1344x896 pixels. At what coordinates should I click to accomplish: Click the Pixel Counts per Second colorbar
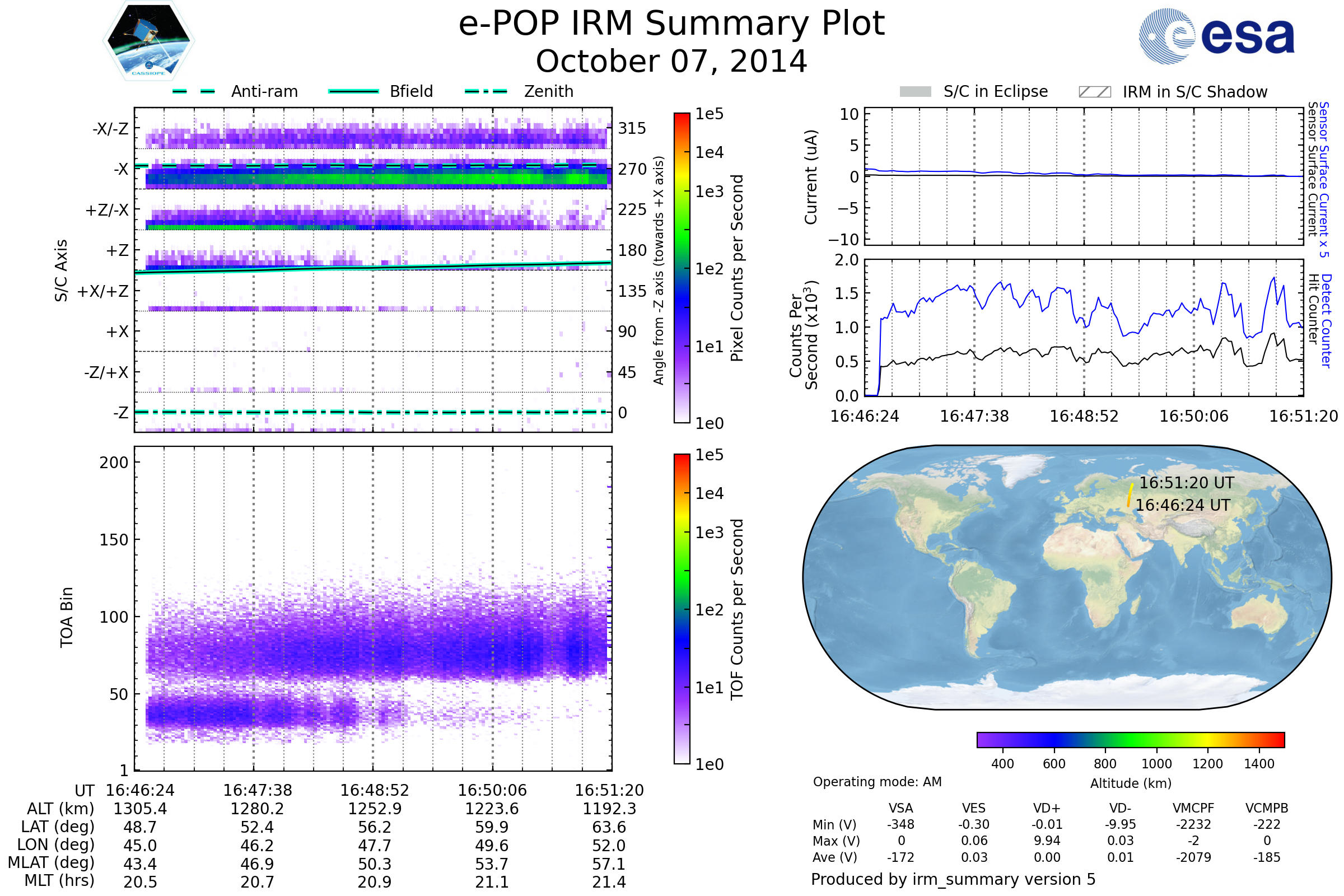682,268
